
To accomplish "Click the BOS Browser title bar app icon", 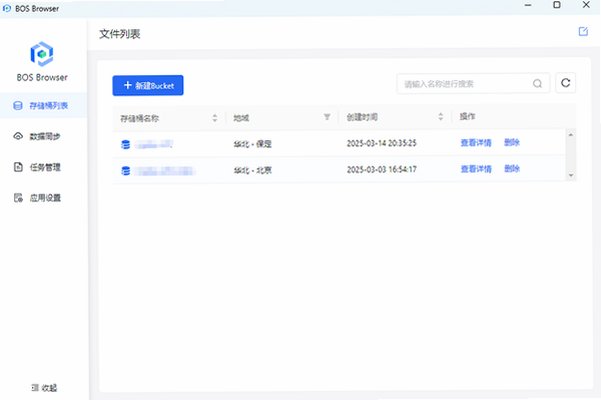I will (7, 8).
